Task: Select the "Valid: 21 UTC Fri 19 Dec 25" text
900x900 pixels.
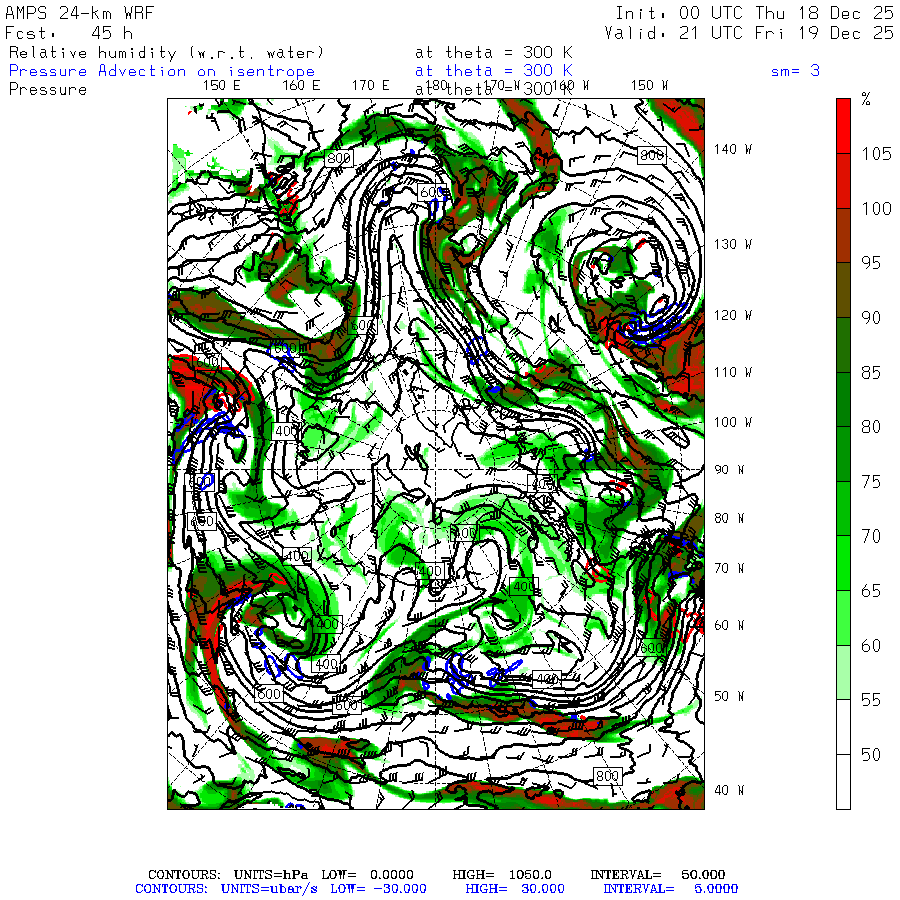Action: [x=749, y=32]
